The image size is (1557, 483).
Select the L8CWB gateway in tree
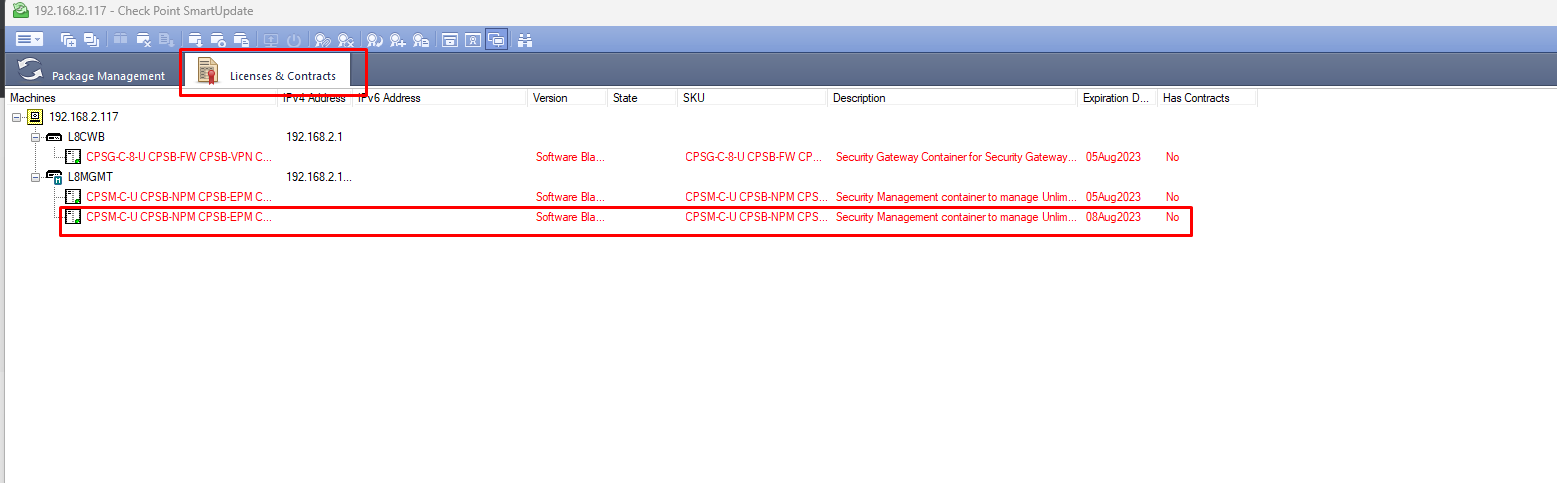(x=86, y=137)
